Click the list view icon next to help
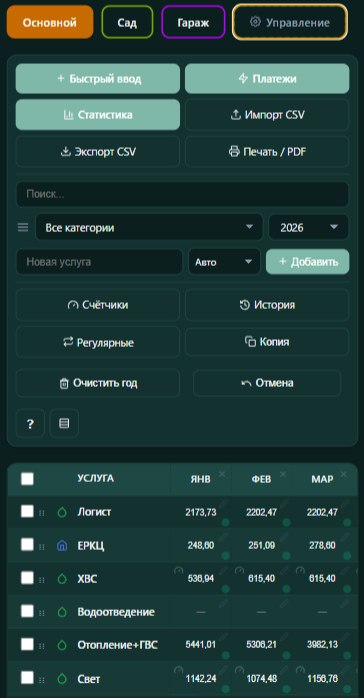This screenshot has height=698, width=364. tap(64, 423)
